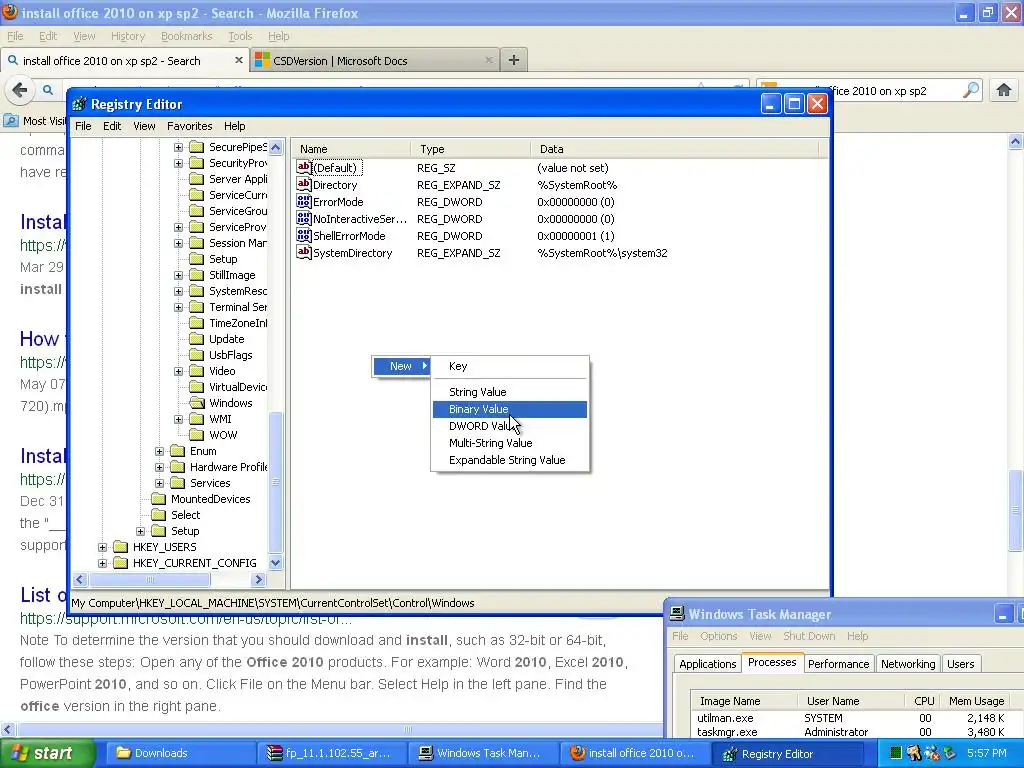The image size is (1024, 768).
Task: Choose Multi-String Value from New submenu
Action: [510, 443]
